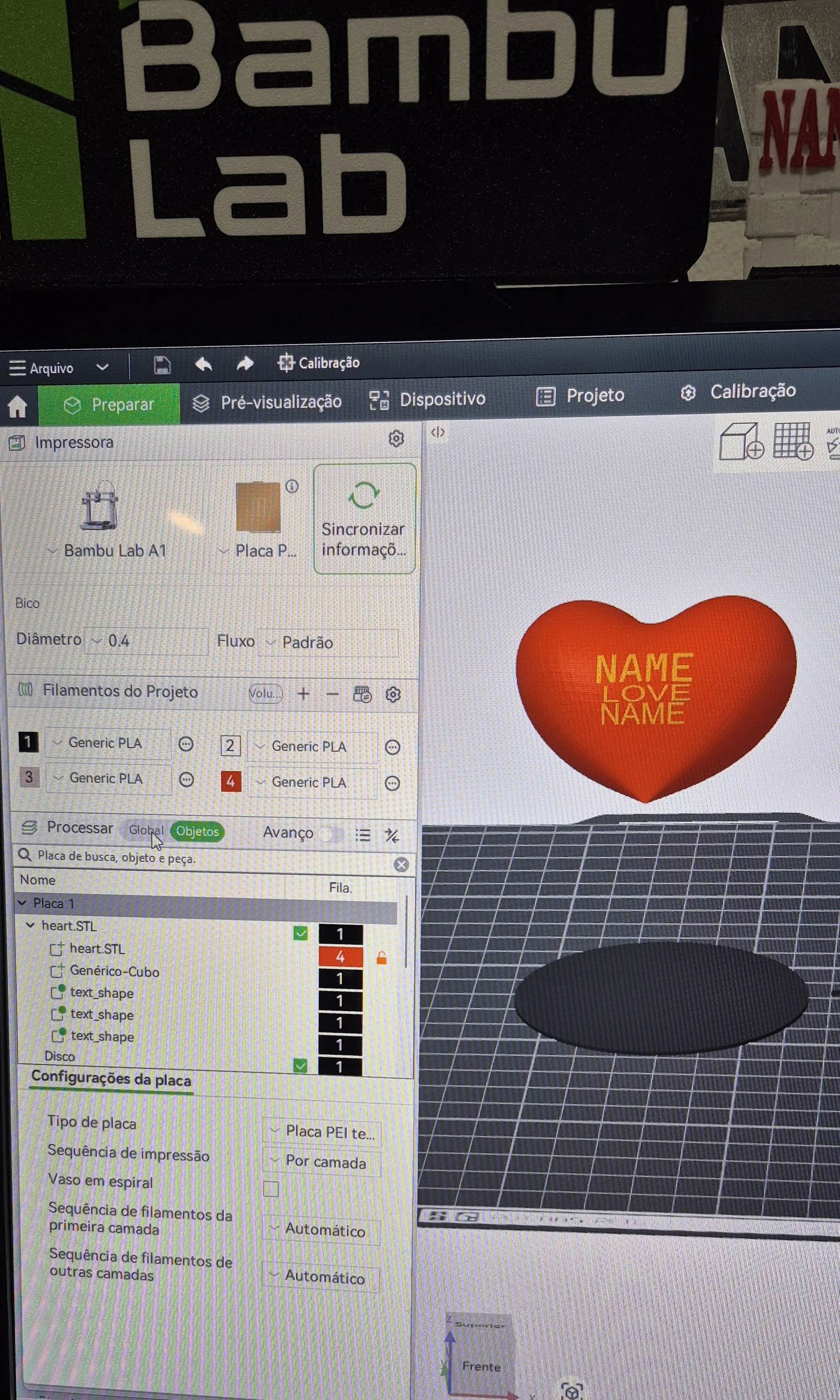Viewport: 840px width, 1400px height.
Task: Switch process settings to Objetos
Action: click(x=197, y=831)
